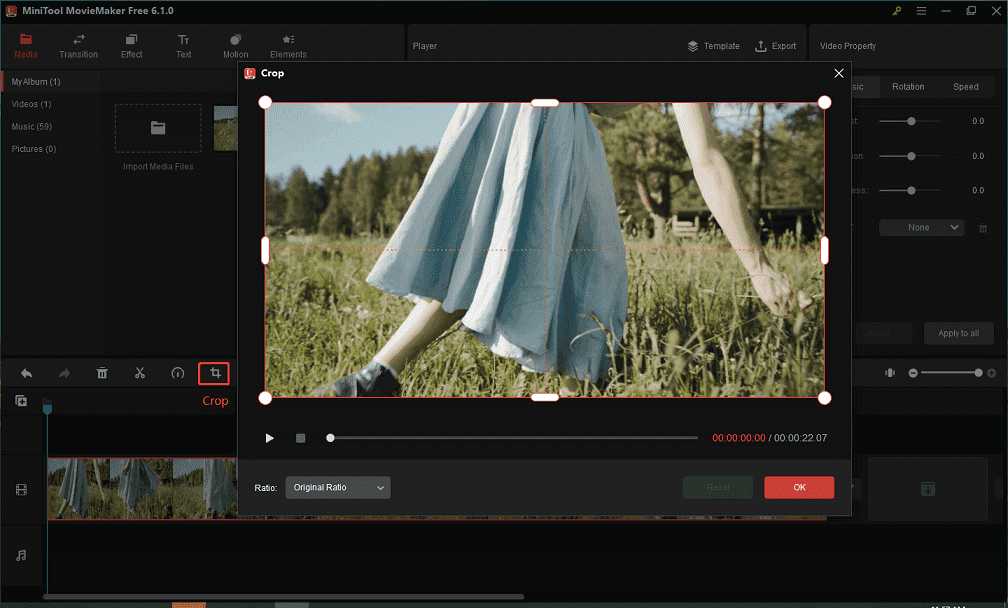Open the Ratio dropdown in the Crop dialog

point(338,487)
